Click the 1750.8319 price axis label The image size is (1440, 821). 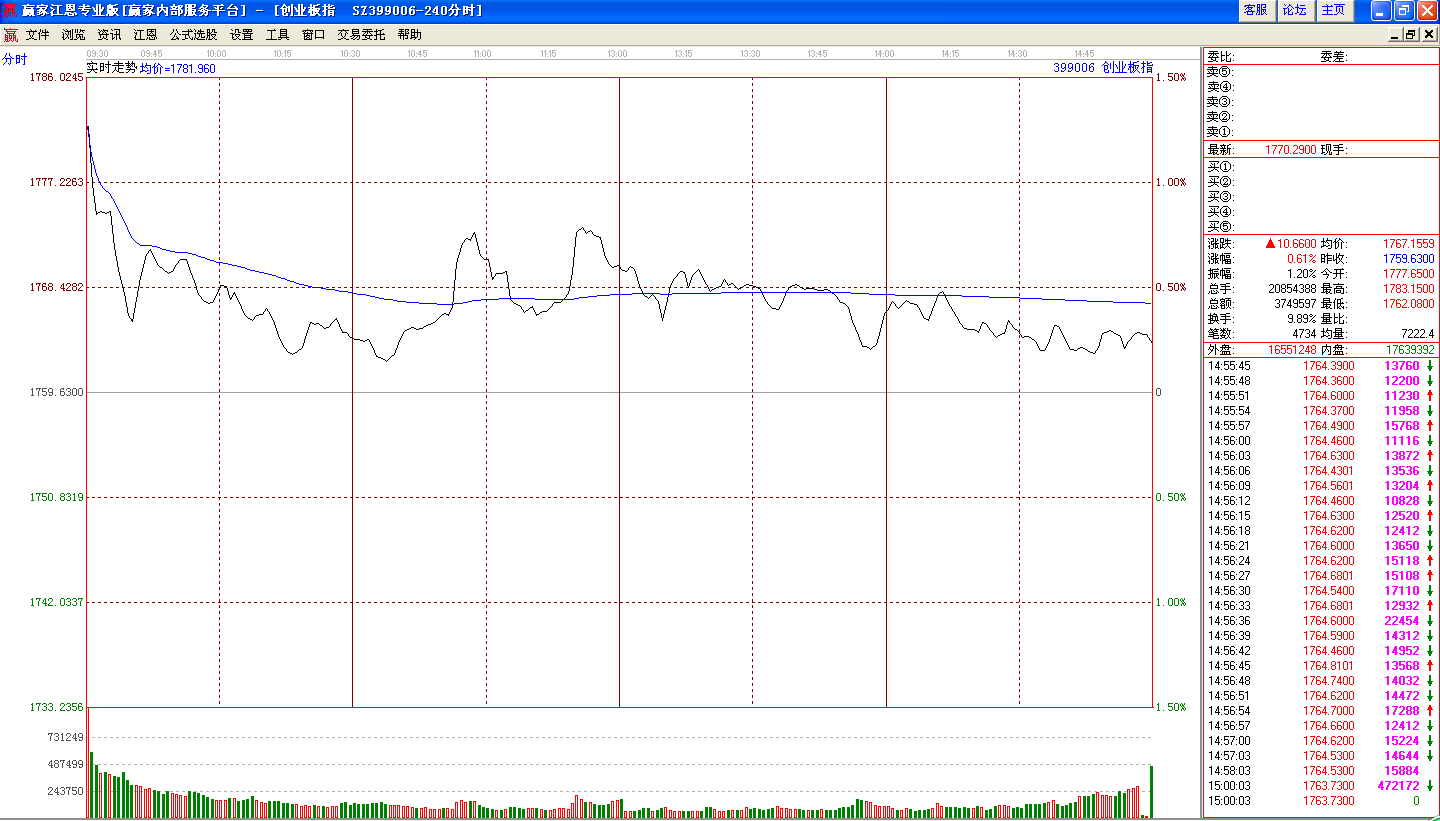click(57, 497)
